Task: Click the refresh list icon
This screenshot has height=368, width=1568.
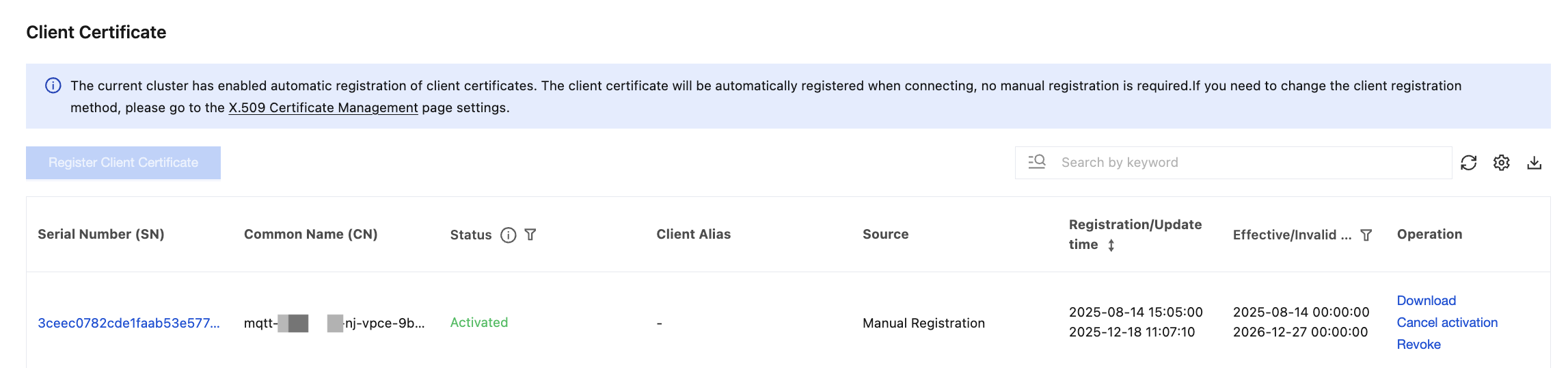Action: 1468,163
